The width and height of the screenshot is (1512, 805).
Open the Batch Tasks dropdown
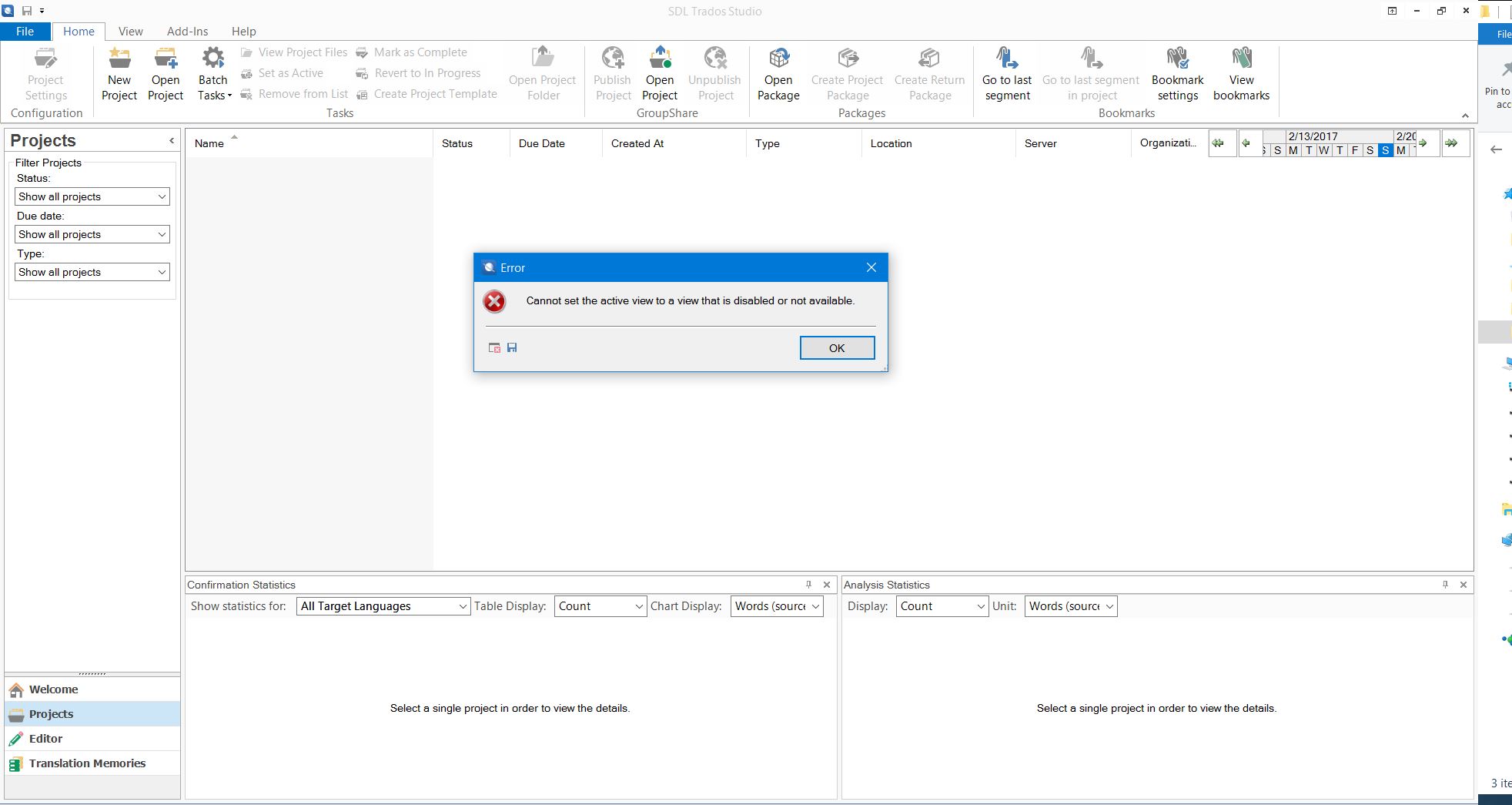coord(213,74)
